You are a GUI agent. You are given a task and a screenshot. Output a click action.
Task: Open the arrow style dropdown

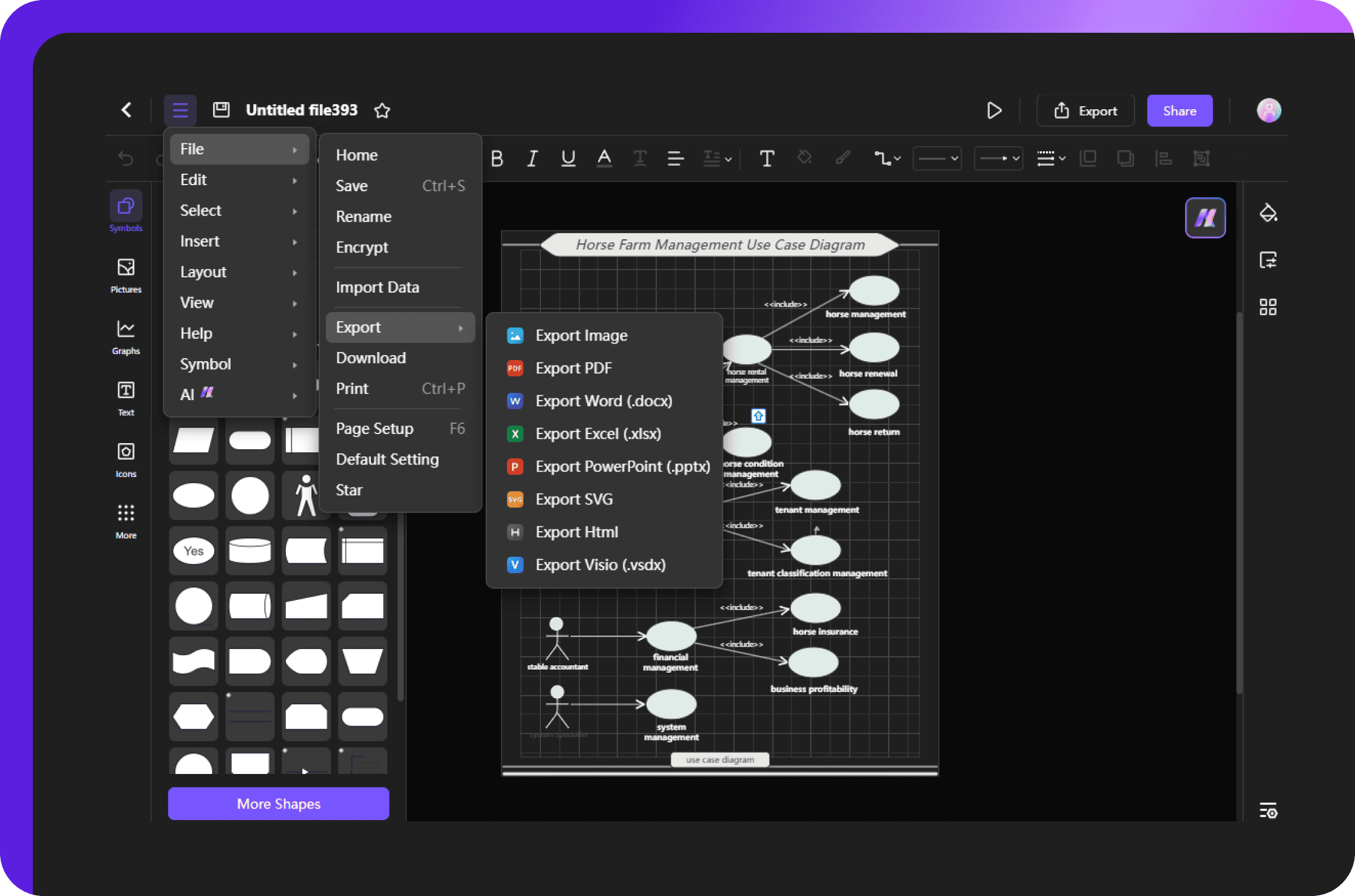click(x=999, y=158)
